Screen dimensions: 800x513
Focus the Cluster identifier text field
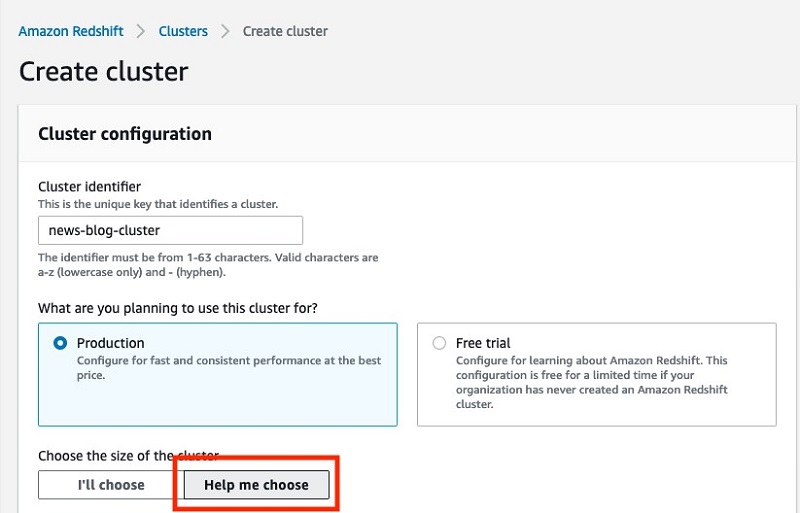click(x=170, y=230)
